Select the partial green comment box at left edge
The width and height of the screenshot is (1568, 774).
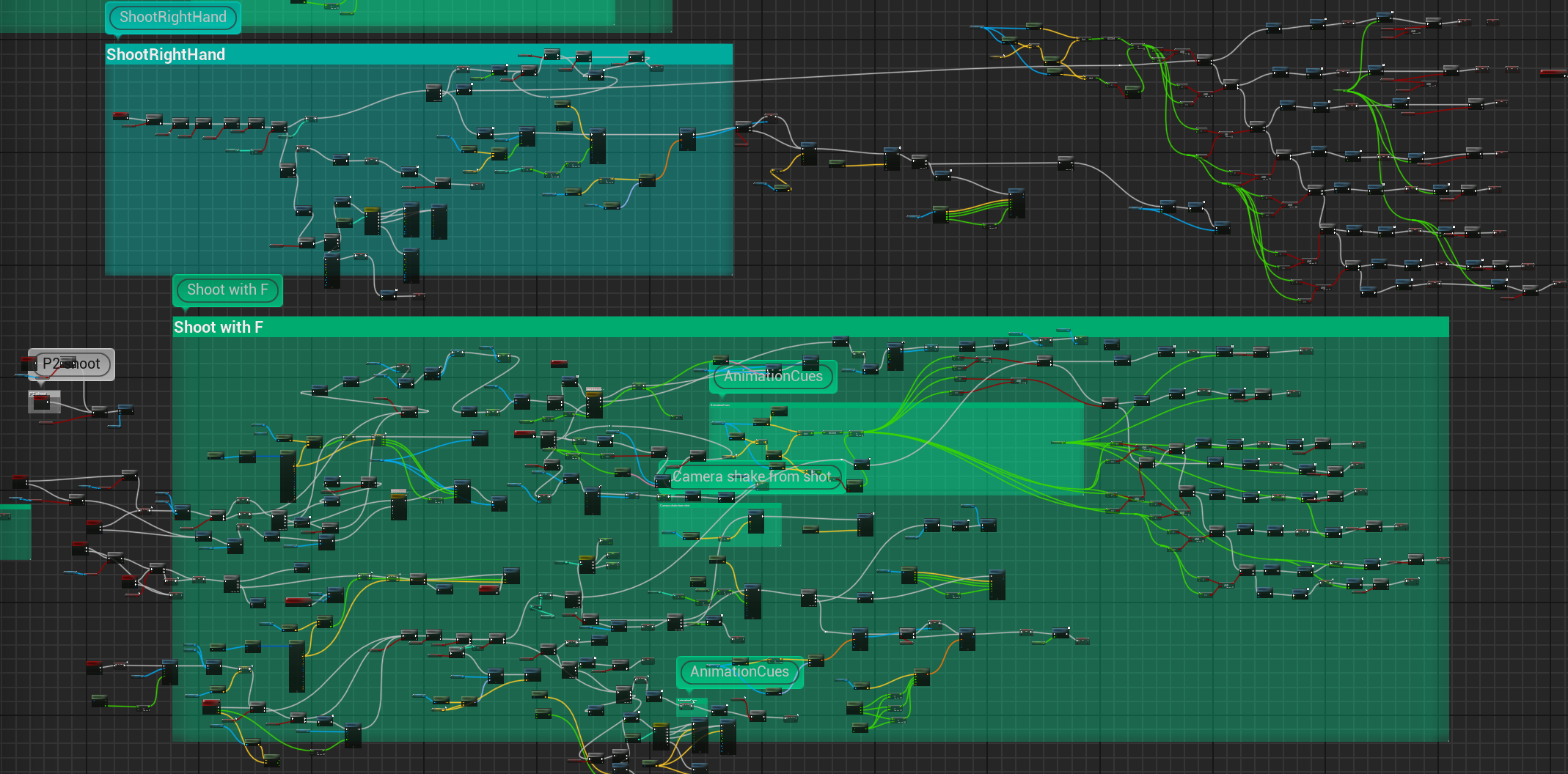pyautogui.click(x=15, y=531)
